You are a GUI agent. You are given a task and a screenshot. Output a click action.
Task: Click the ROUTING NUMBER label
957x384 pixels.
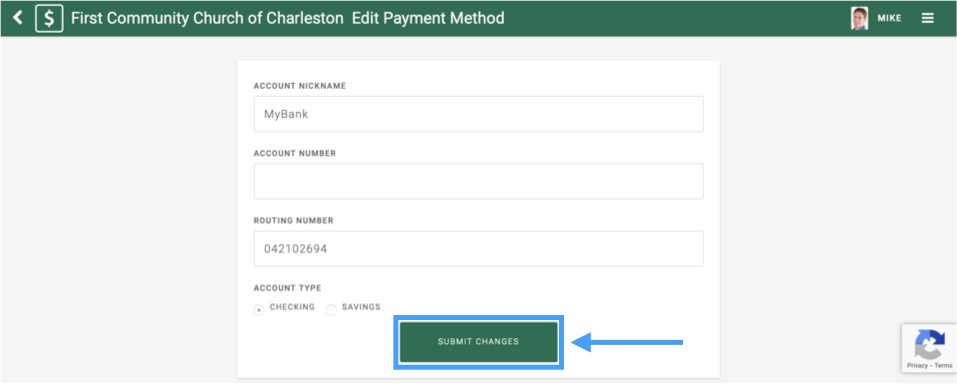tap(294, 220)
